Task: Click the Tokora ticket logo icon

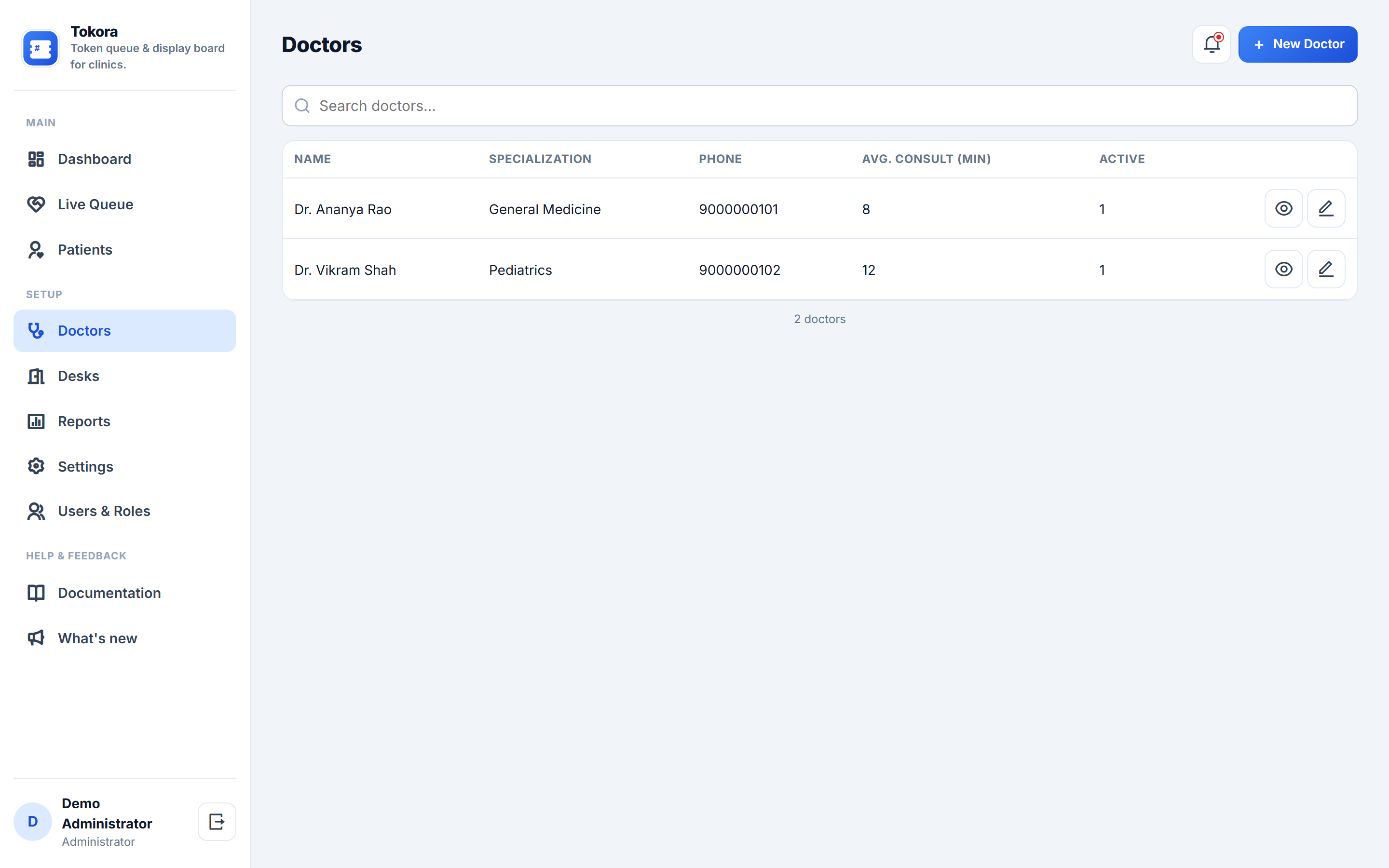Action: coord(40,48)
